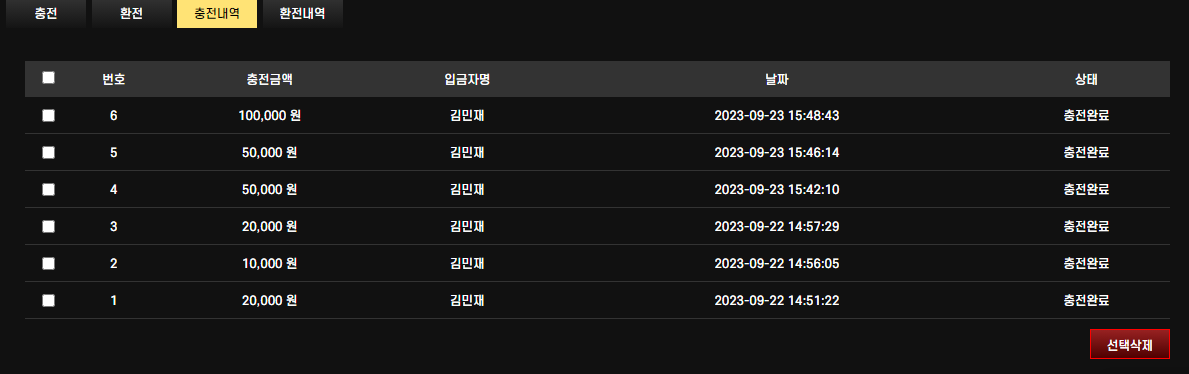Click the 충전금액 column header

click(269, 79)
